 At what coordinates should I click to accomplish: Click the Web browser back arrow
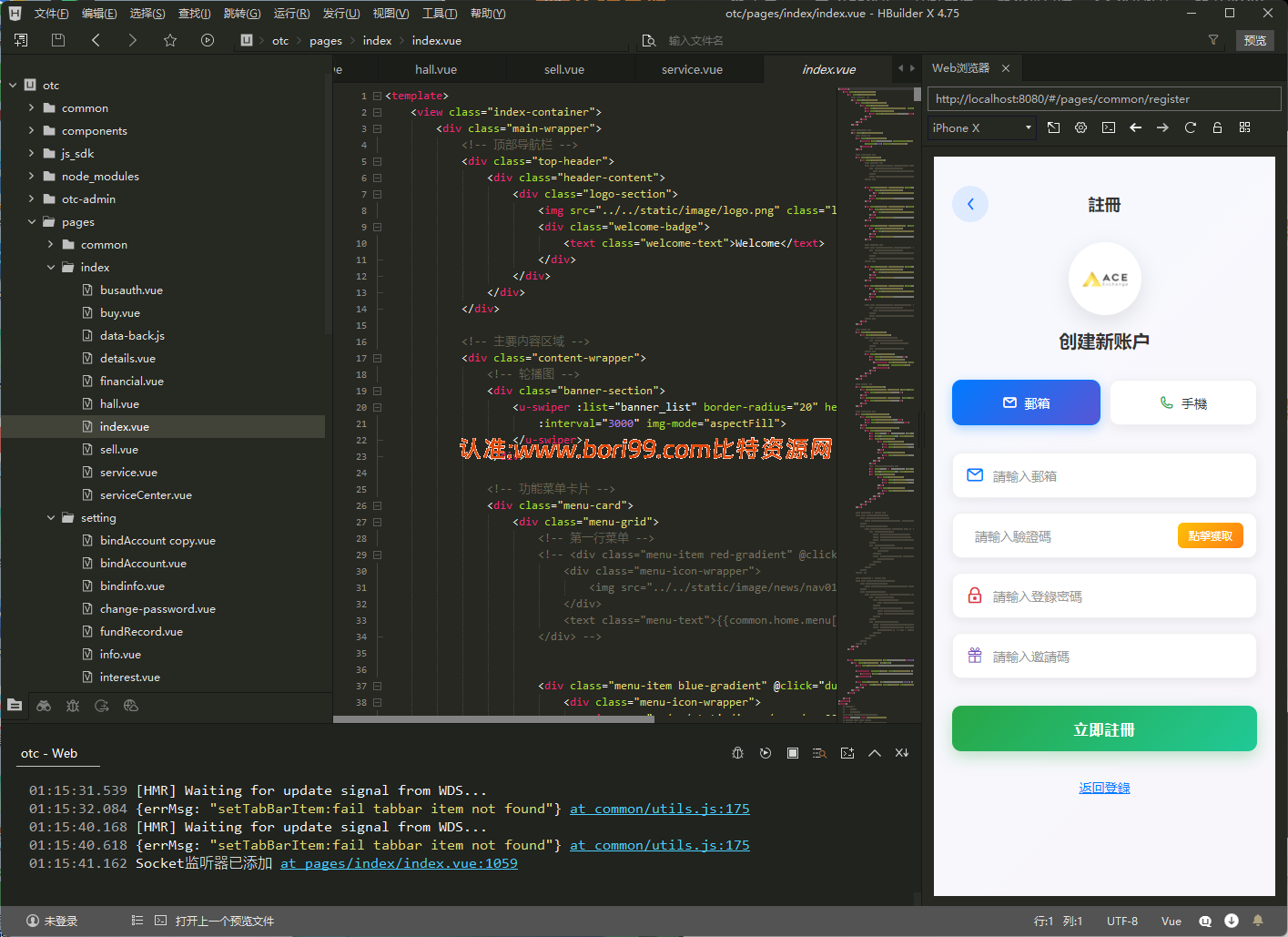pyautogui.click(x=1136, y=127)
